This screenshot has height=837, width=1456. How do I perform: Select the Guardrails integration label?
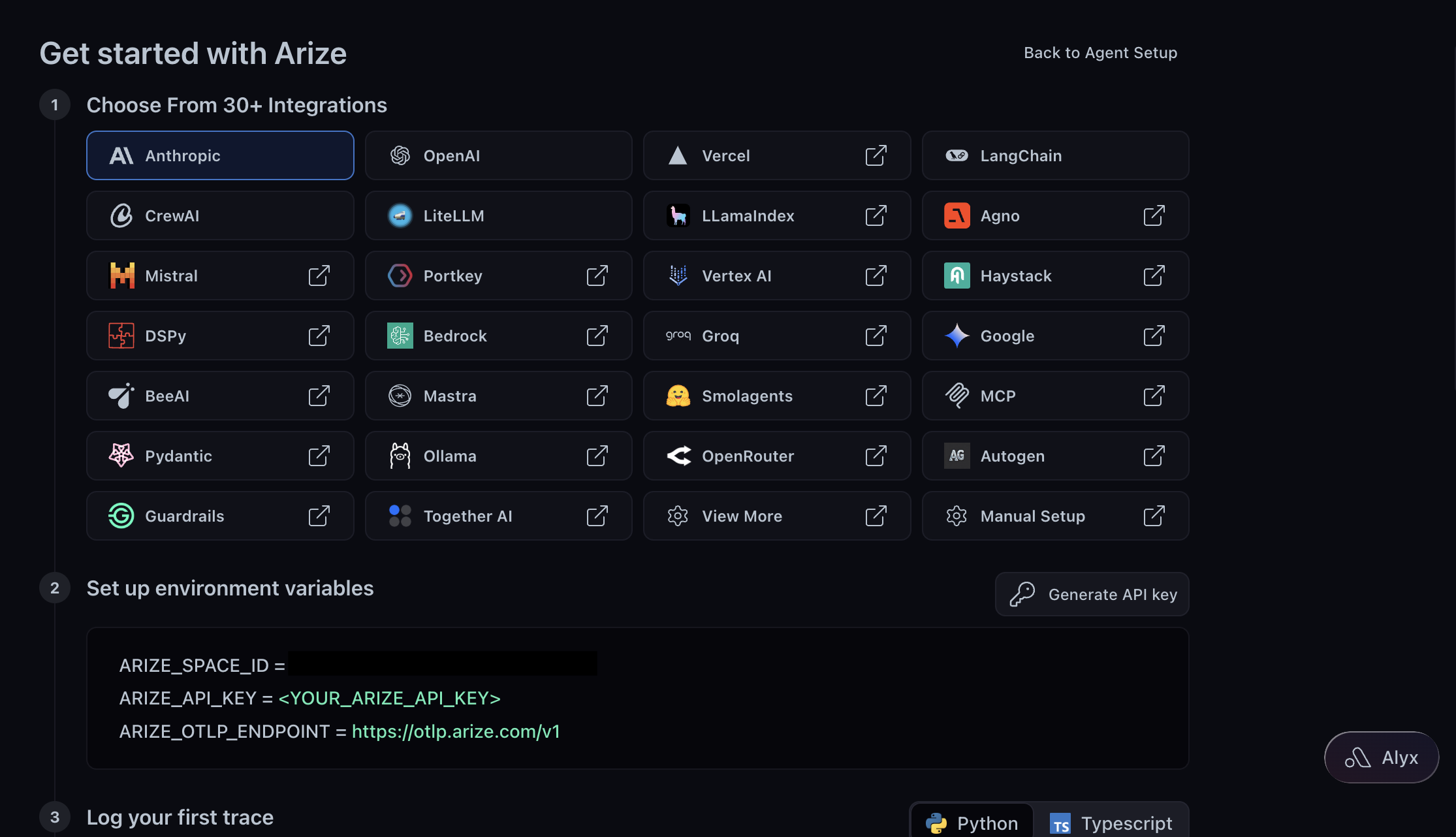pos(184,516)
